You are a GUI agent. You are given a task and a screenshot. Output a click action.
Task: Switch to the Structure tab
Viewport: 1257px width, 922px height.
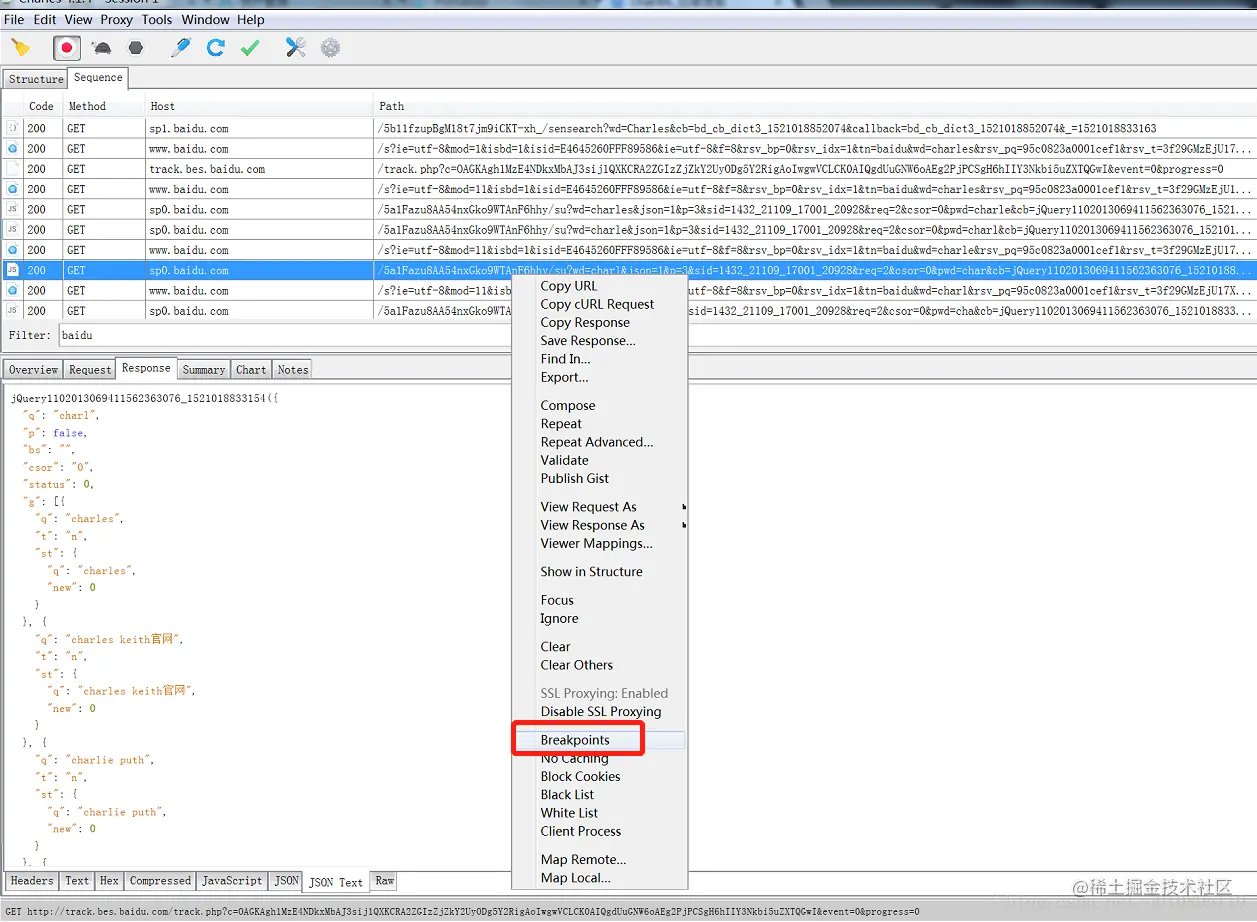tap(36, 79)
